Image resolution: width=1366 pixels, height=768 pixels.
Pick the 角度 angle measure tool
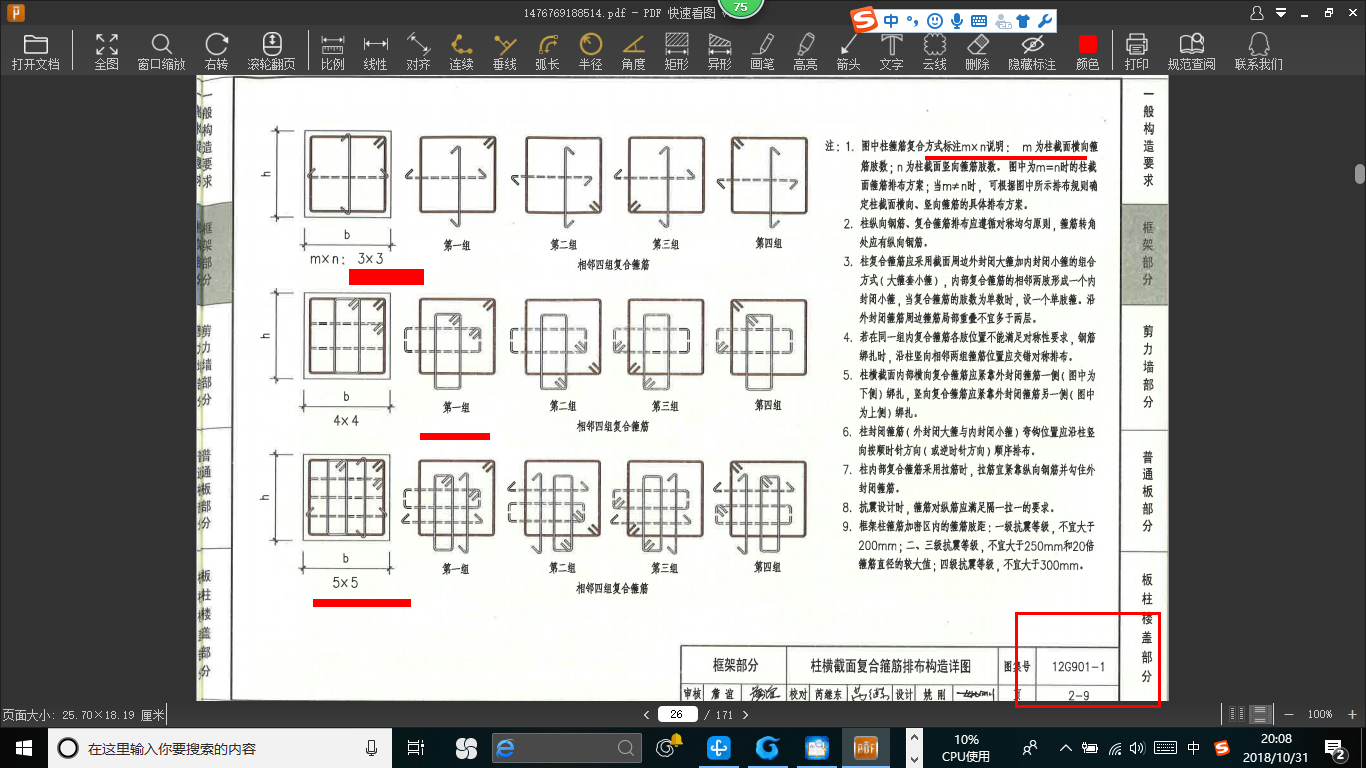(633, 51)
